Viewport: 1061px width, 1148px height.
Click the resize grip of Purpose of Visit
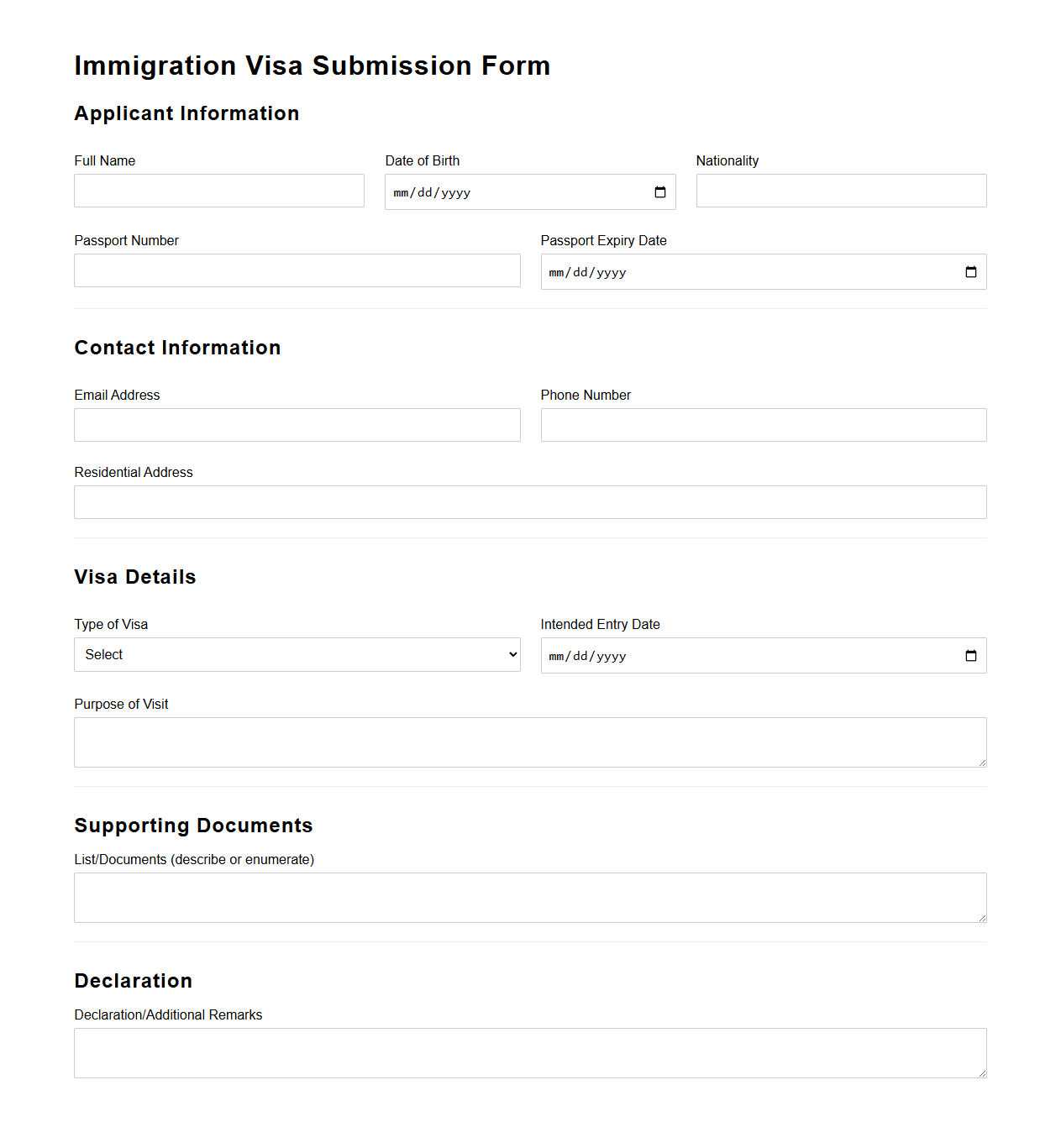pos(981,763)
